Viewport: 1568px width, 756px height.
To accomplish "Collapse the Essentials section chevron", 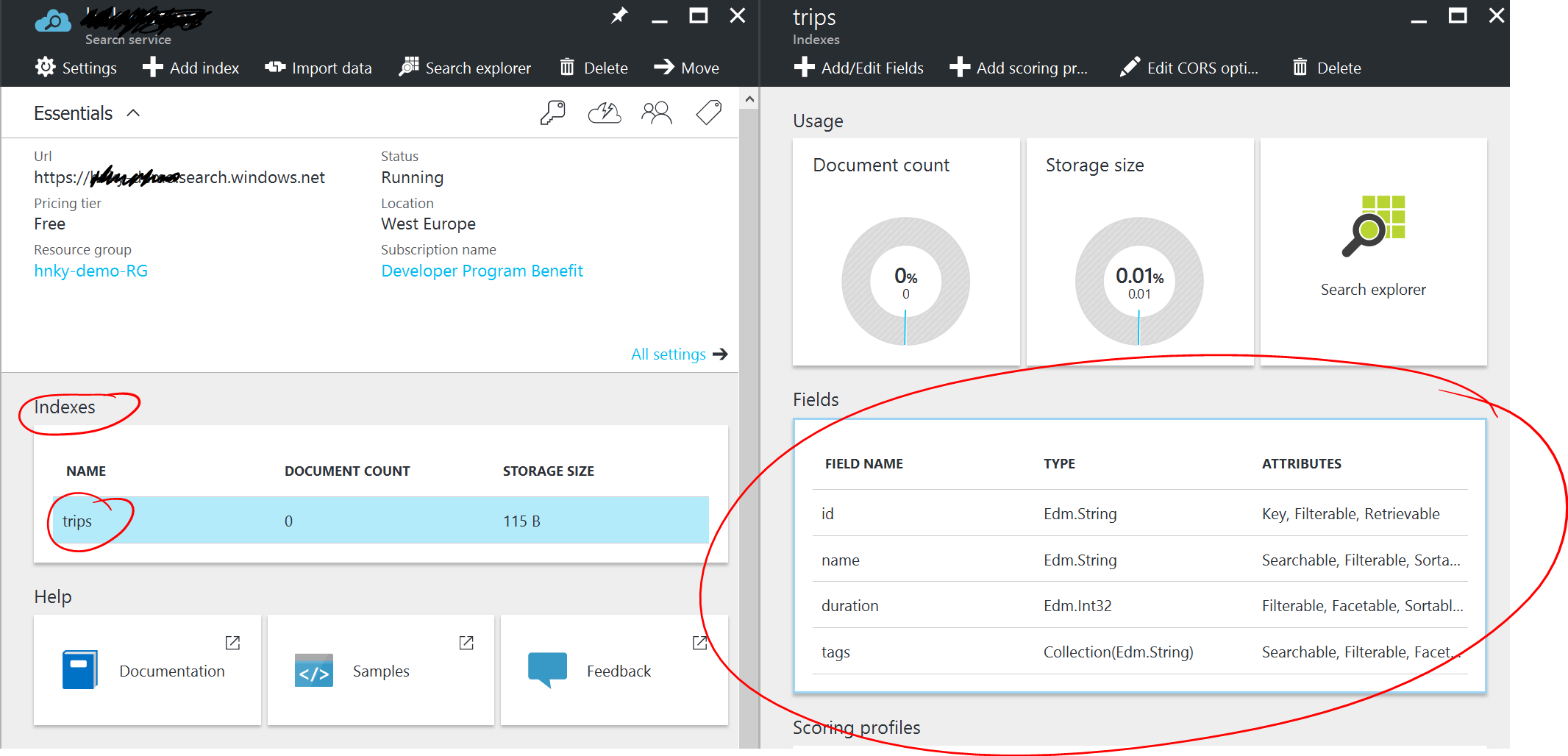I will pyautogui.click(x=133, y=113).
